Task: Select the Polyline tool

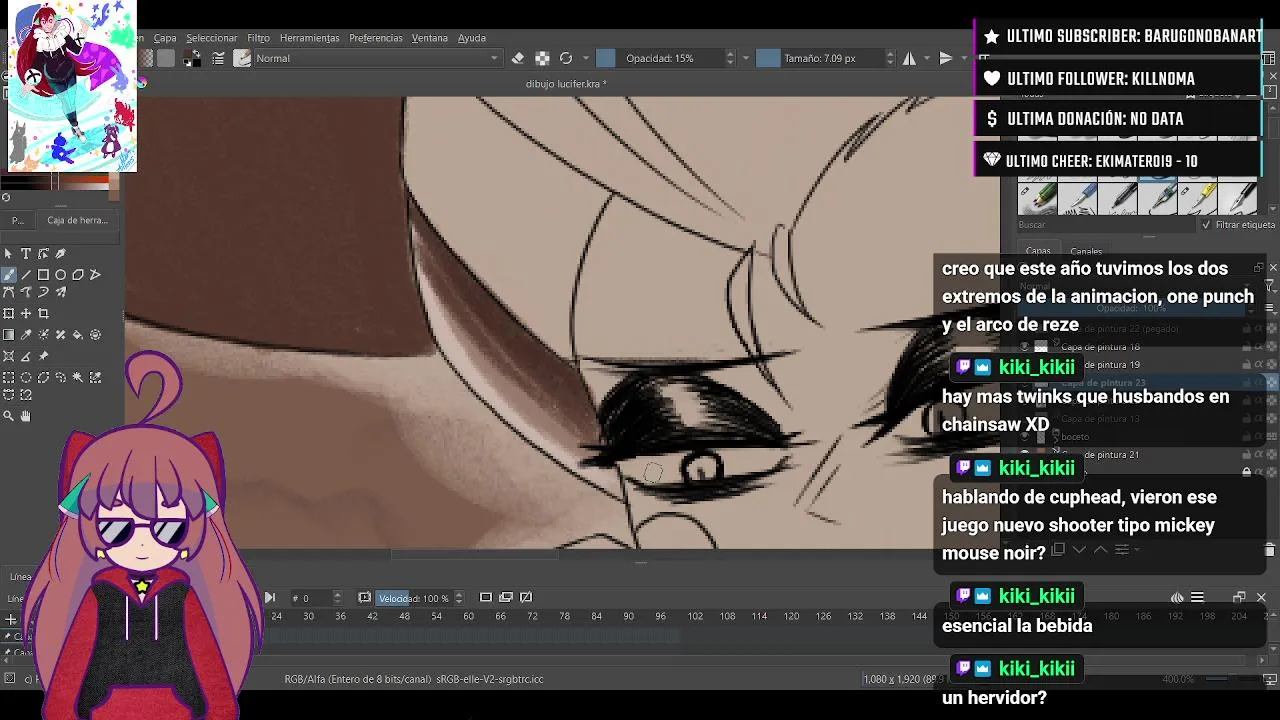Action: pos(96,275)
